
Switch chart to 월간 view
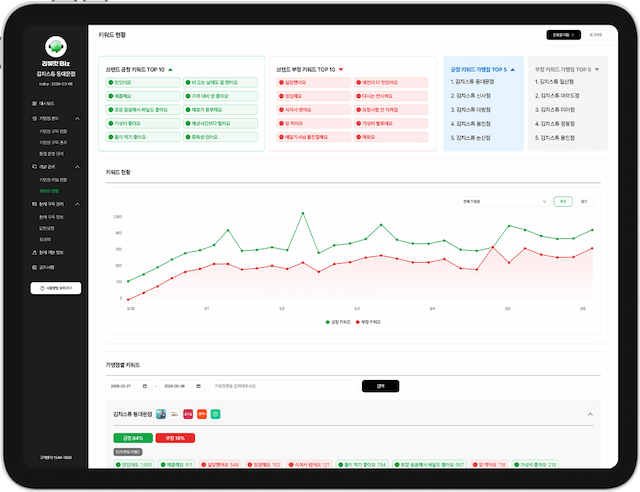tap(584, 201)
